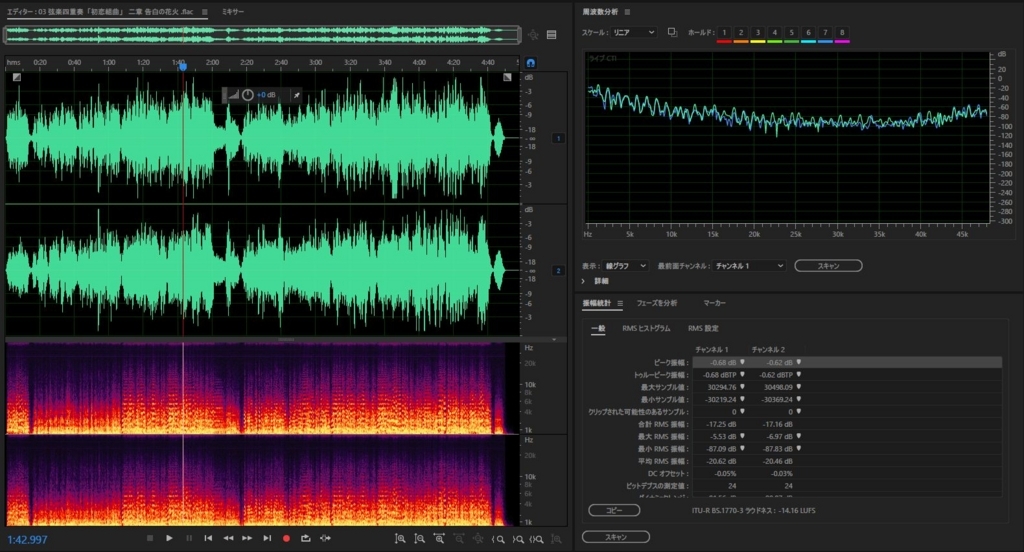
Task: Zoom out time icon
Action: coord(458,539)
